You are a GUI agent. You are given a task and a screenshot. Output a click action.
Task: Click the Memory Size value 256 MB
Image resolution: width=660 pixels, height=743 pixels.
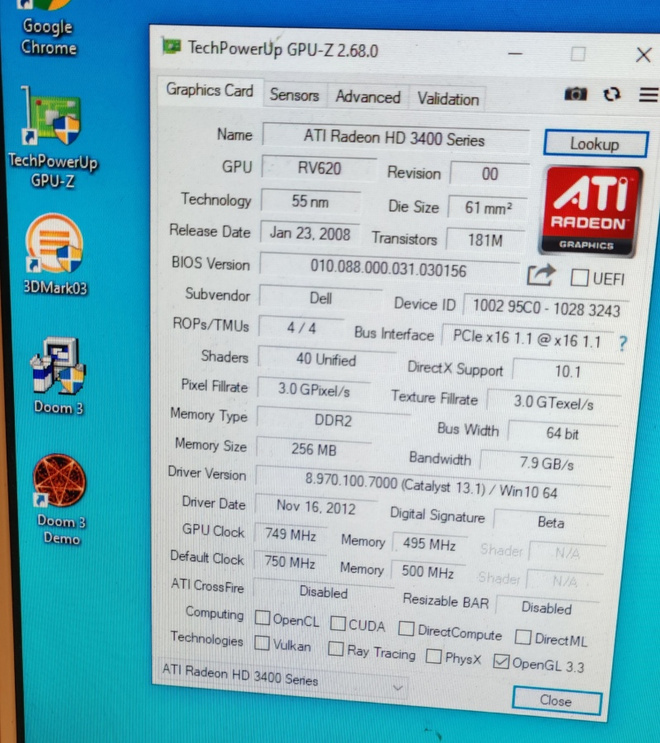(x=314, y=449)
